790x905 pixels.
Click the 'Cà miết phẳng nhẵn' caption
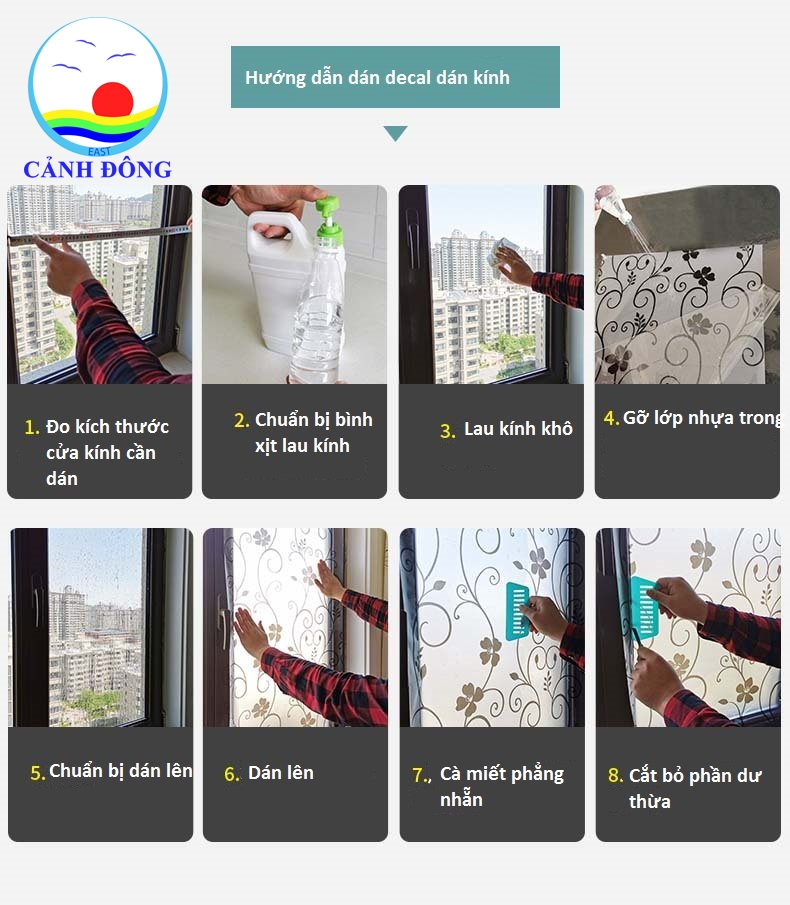(488, 786)
